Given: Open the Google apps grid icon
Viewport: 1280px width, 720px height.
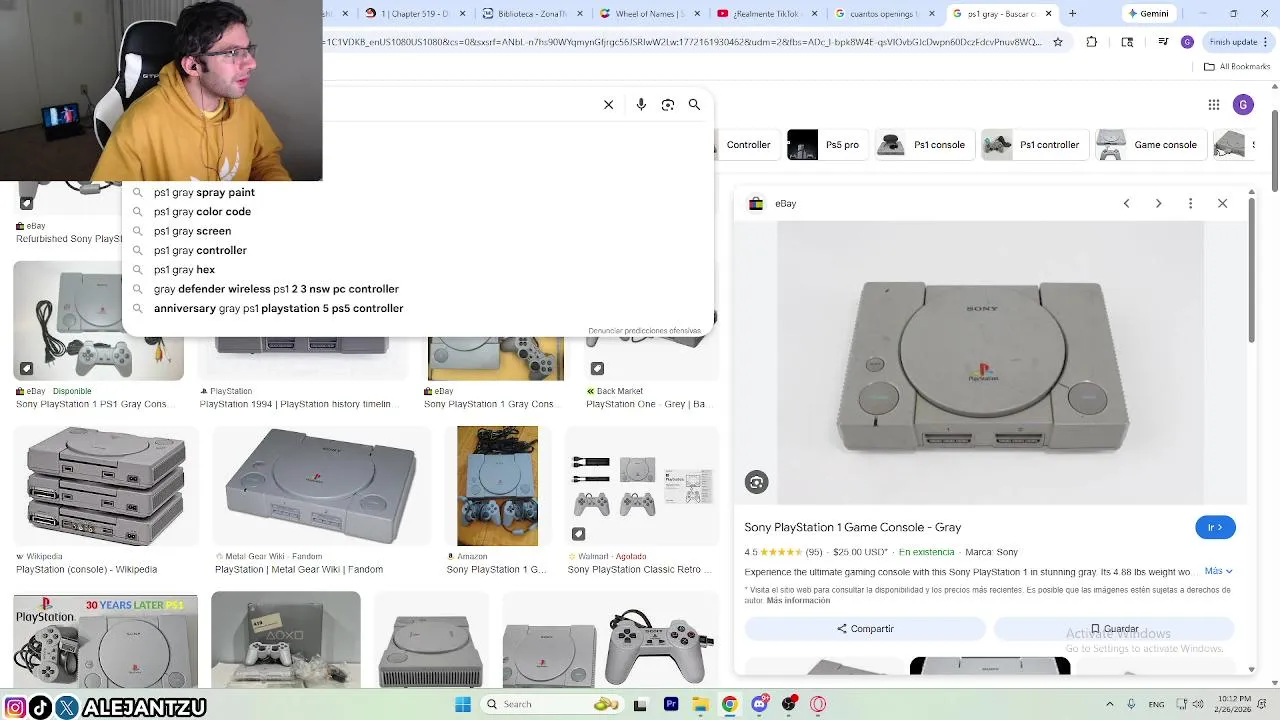Looking at the screenshot, I should tap(1214, 105).
